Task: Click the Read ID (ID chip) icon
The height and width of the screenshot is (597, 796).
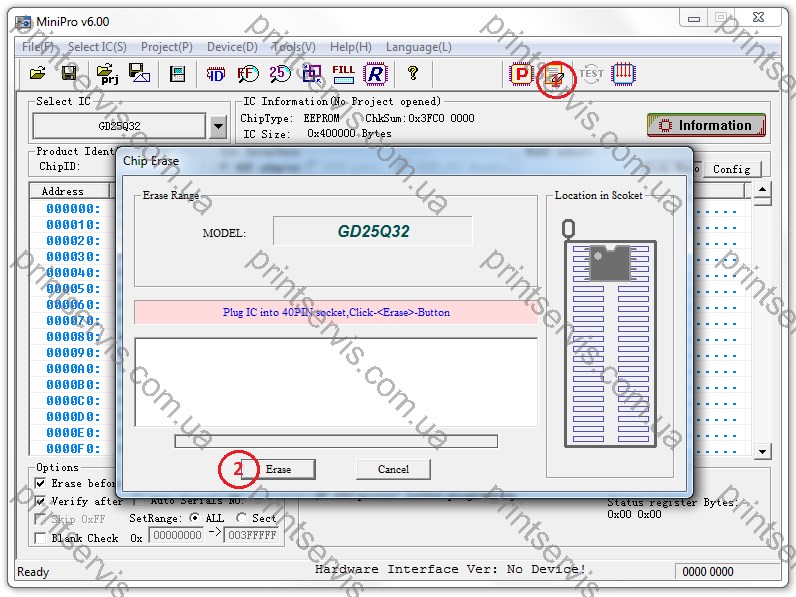Action: pos(216,74)
